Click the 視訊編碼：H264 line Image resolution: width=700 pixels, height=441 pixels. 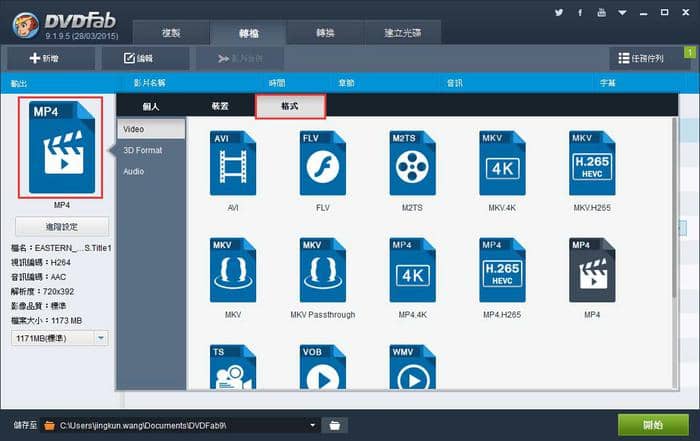point(41,262)
